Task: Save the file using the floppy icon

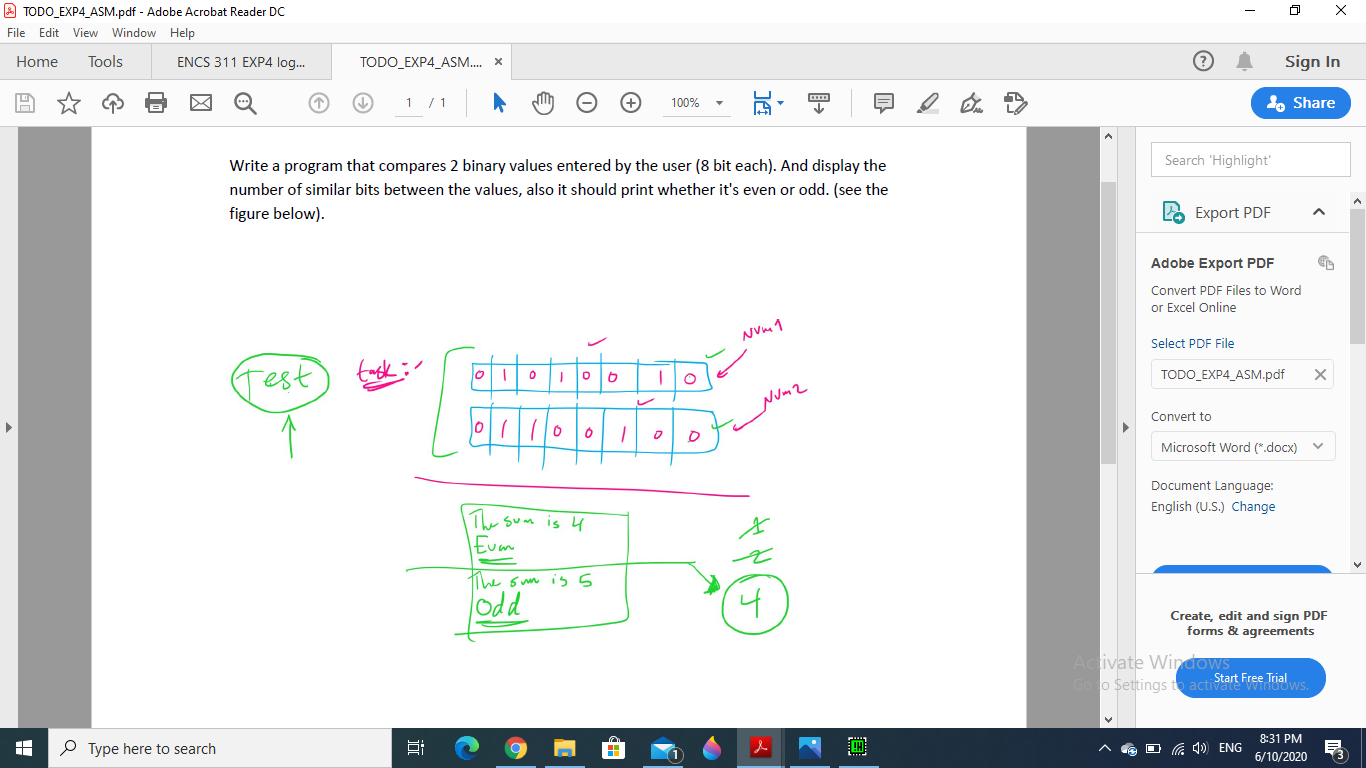Action: pos(25,103)
